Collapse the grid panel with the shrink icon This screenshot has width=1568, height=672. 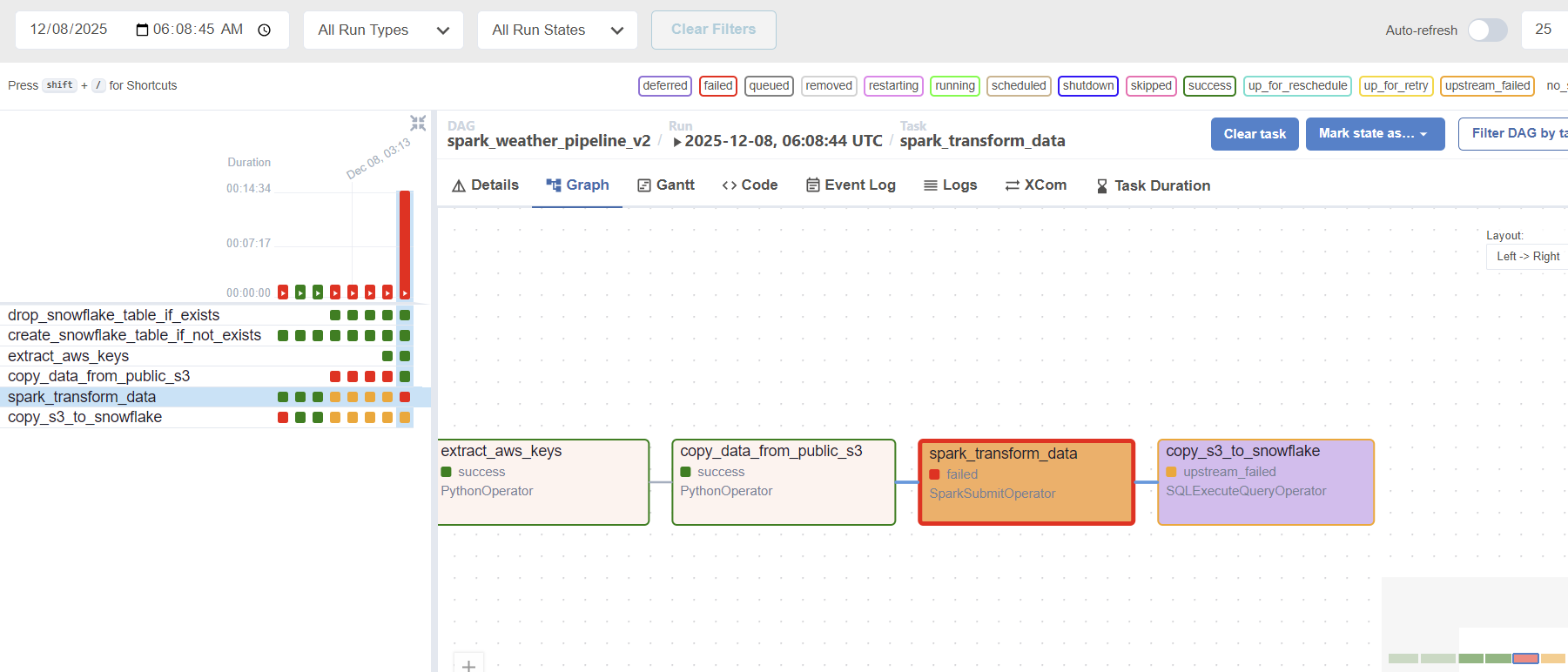[x=418, y=123]
